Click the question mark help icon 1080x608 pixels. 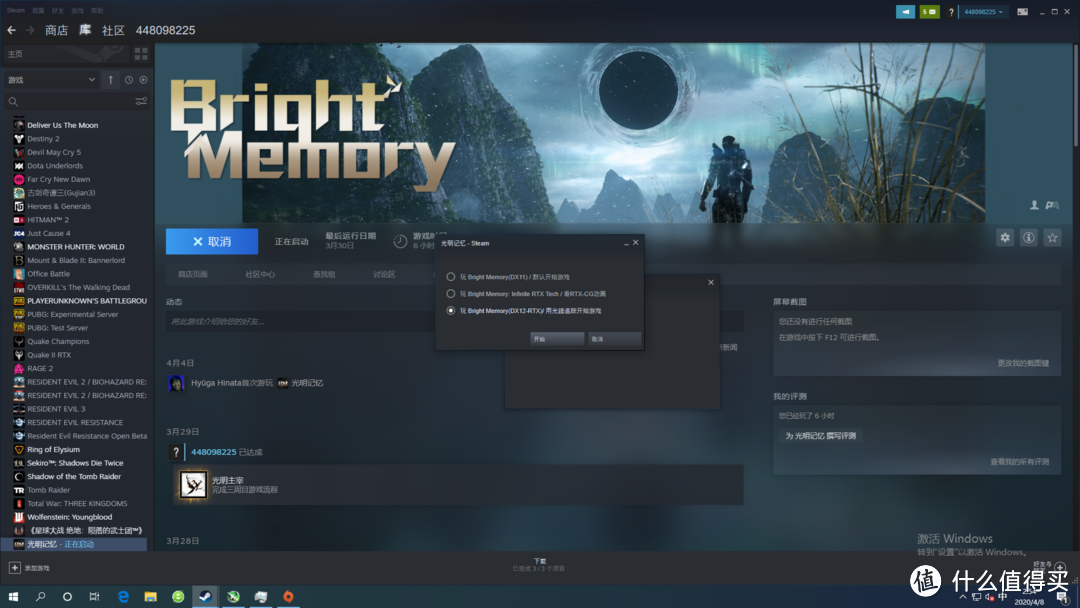pyautogui.click(x=951, y=12)
